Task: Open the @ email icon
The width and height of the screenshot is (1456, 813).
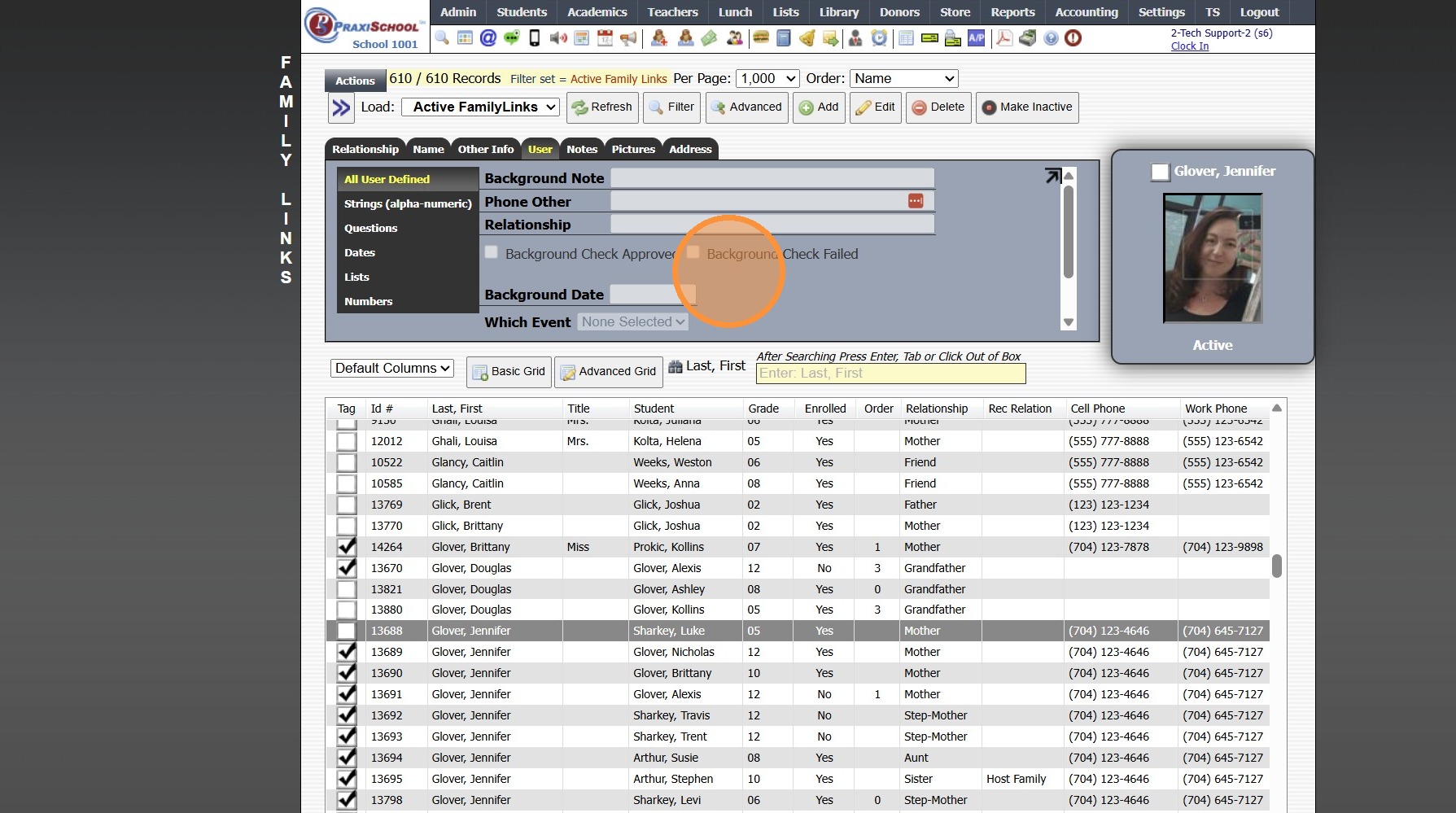Action: point(488,37)
